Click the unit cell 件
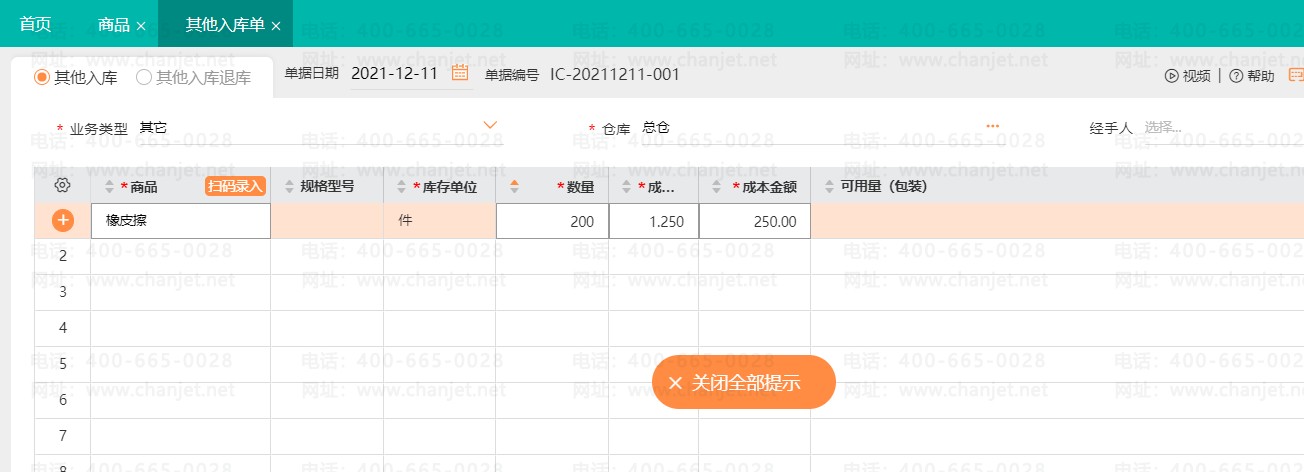Viewport: 1304px width, 472px height. click(x=440, y=221)
